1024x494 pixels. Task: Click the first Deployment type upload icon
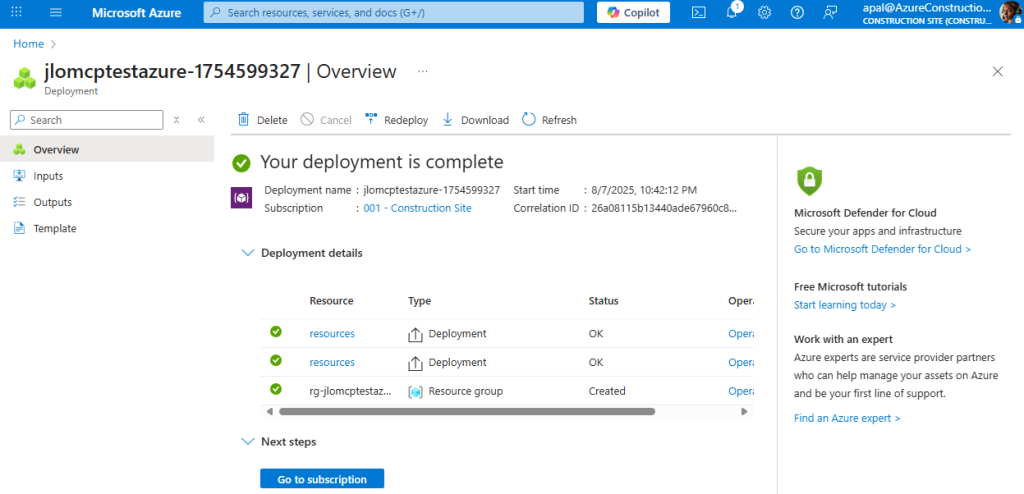coord(415,335)
